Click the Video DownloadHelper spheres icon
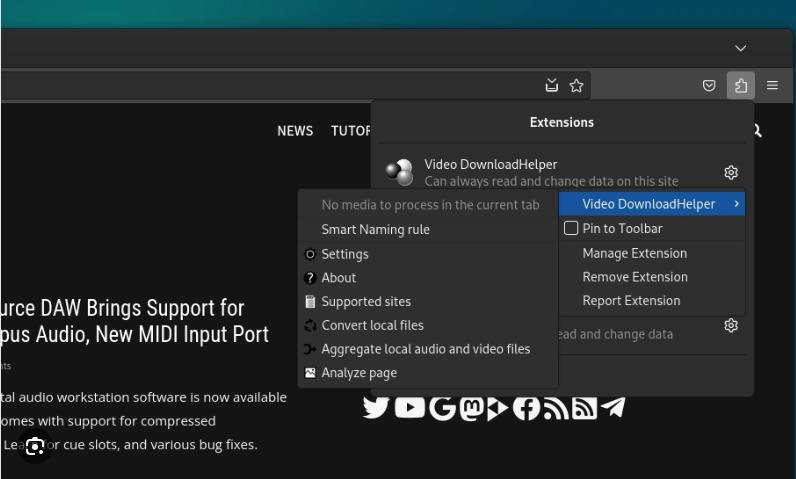Viewport: 796px width, 479px height. 400,172
